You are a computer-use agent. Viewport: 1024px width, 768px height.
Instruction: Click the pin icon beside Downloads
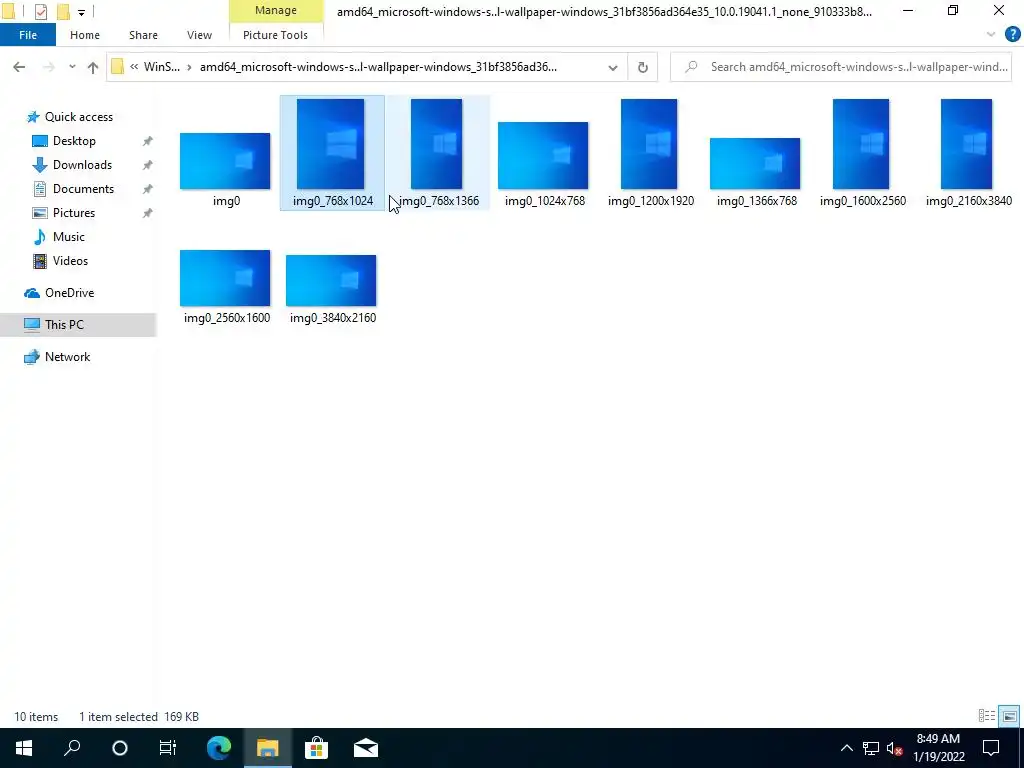click(x=148, y=165)
